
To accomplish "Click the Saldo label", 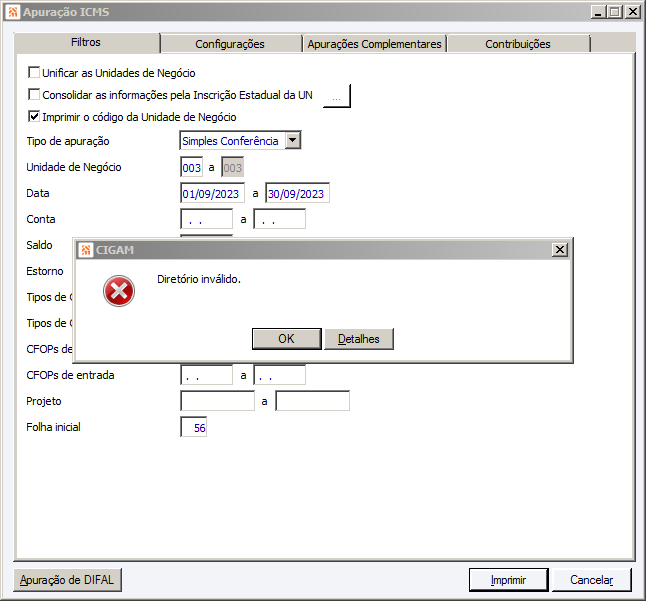I will pos(39,245).
